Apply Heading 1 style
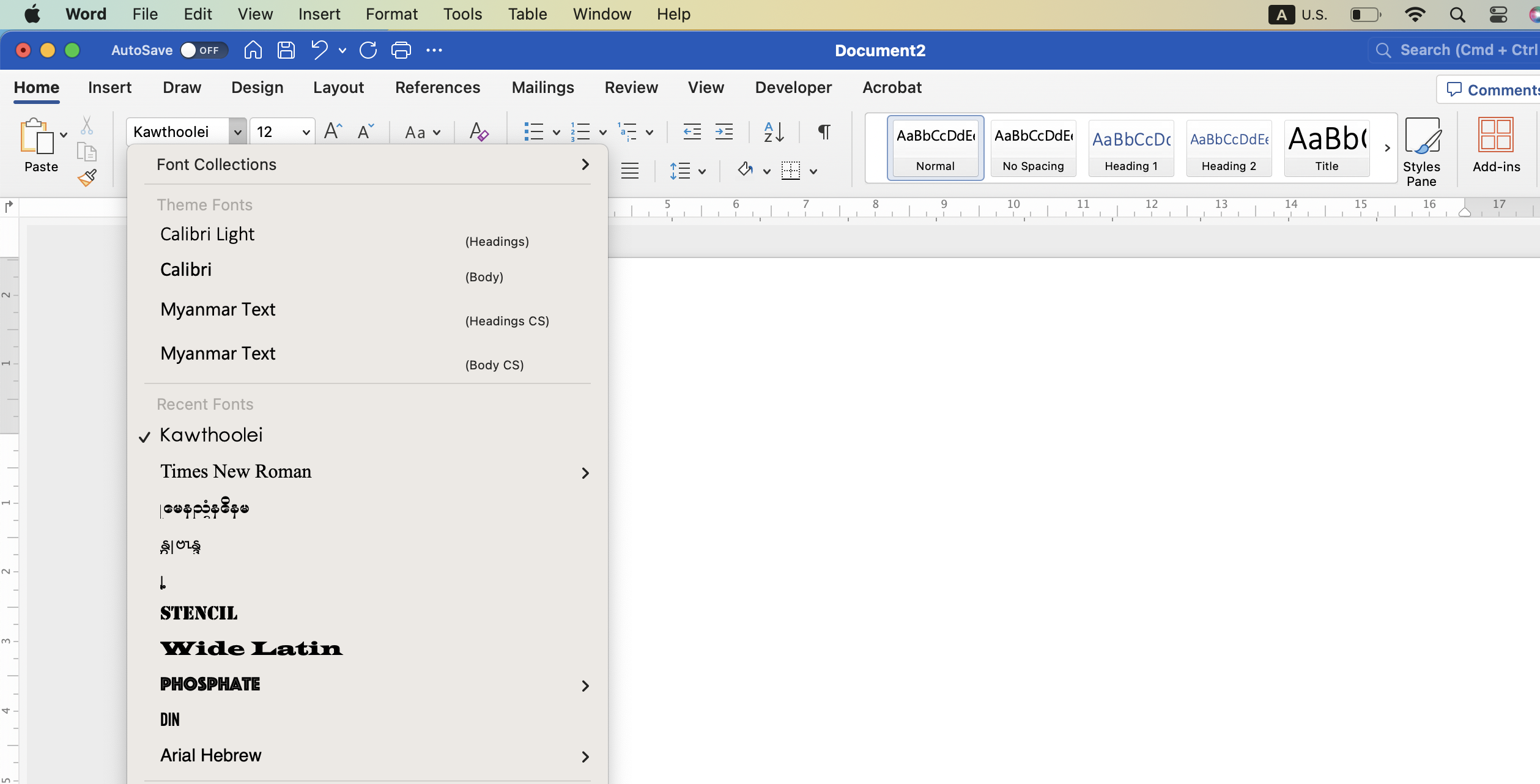The image size is (1540, 784). [x=1131, y=148]
